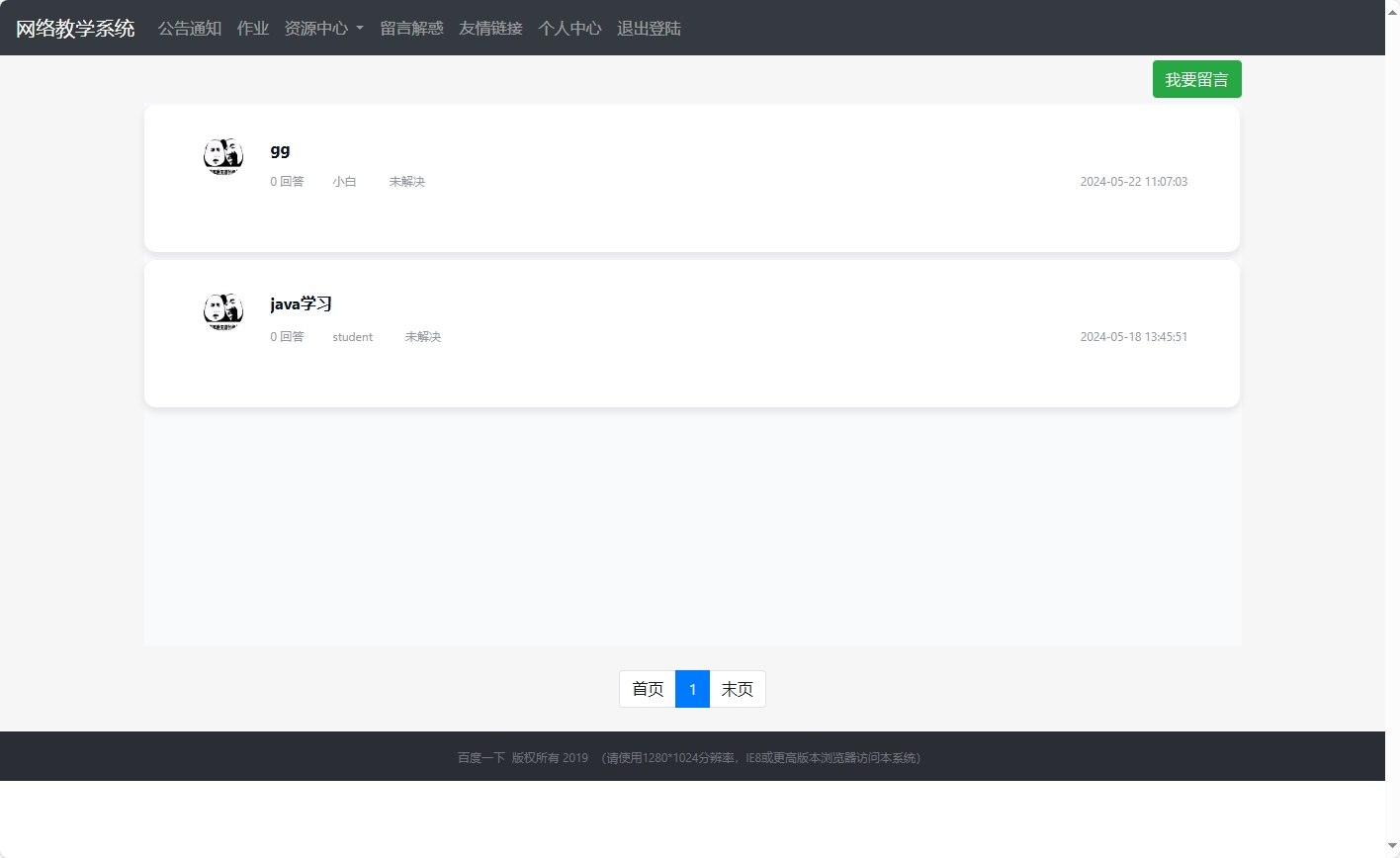
Task: Click 0 回答 count on java学习 post
Action: coord(288,337)
